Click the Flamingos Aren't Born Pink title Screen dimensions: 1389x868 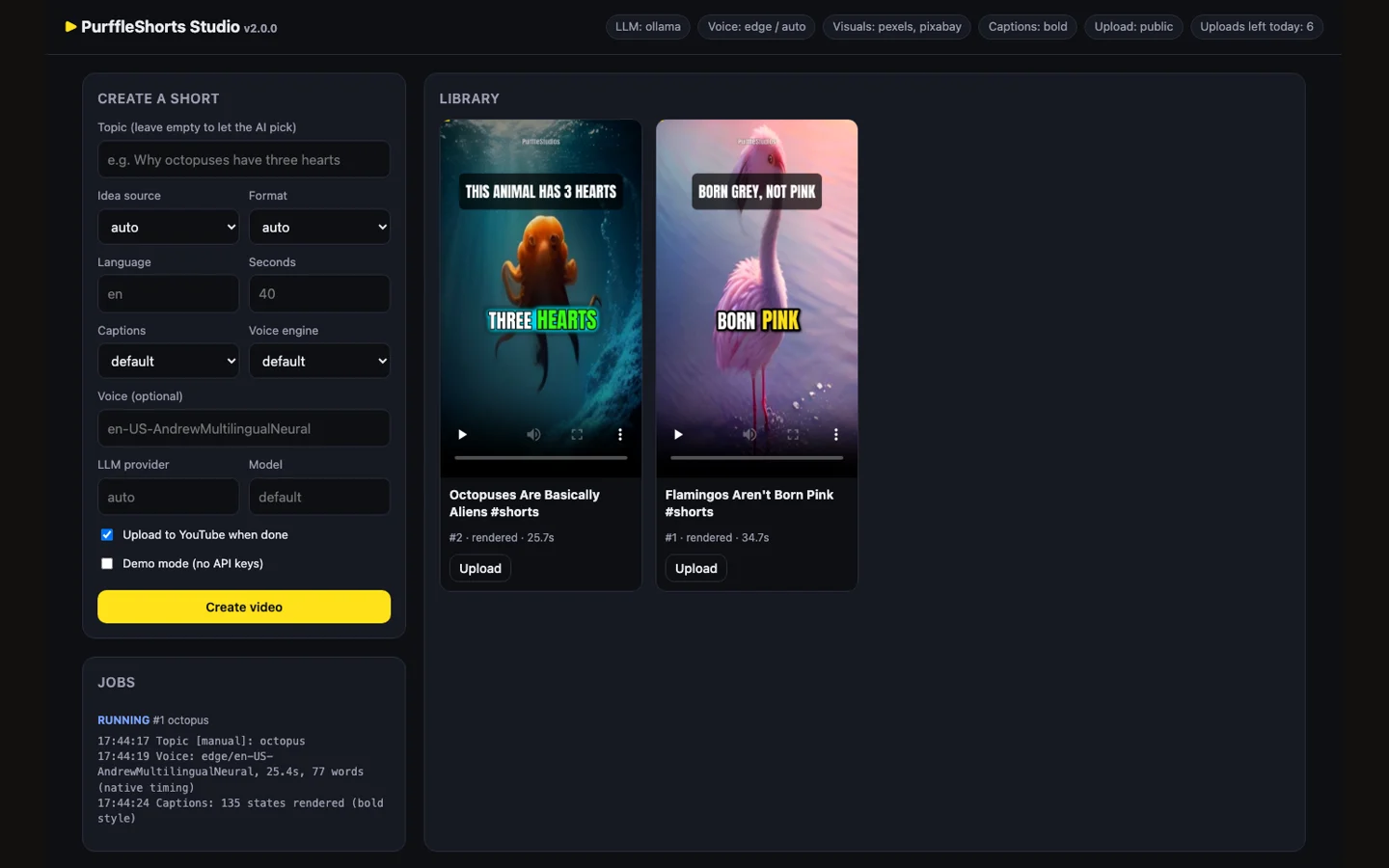(749, 503)
